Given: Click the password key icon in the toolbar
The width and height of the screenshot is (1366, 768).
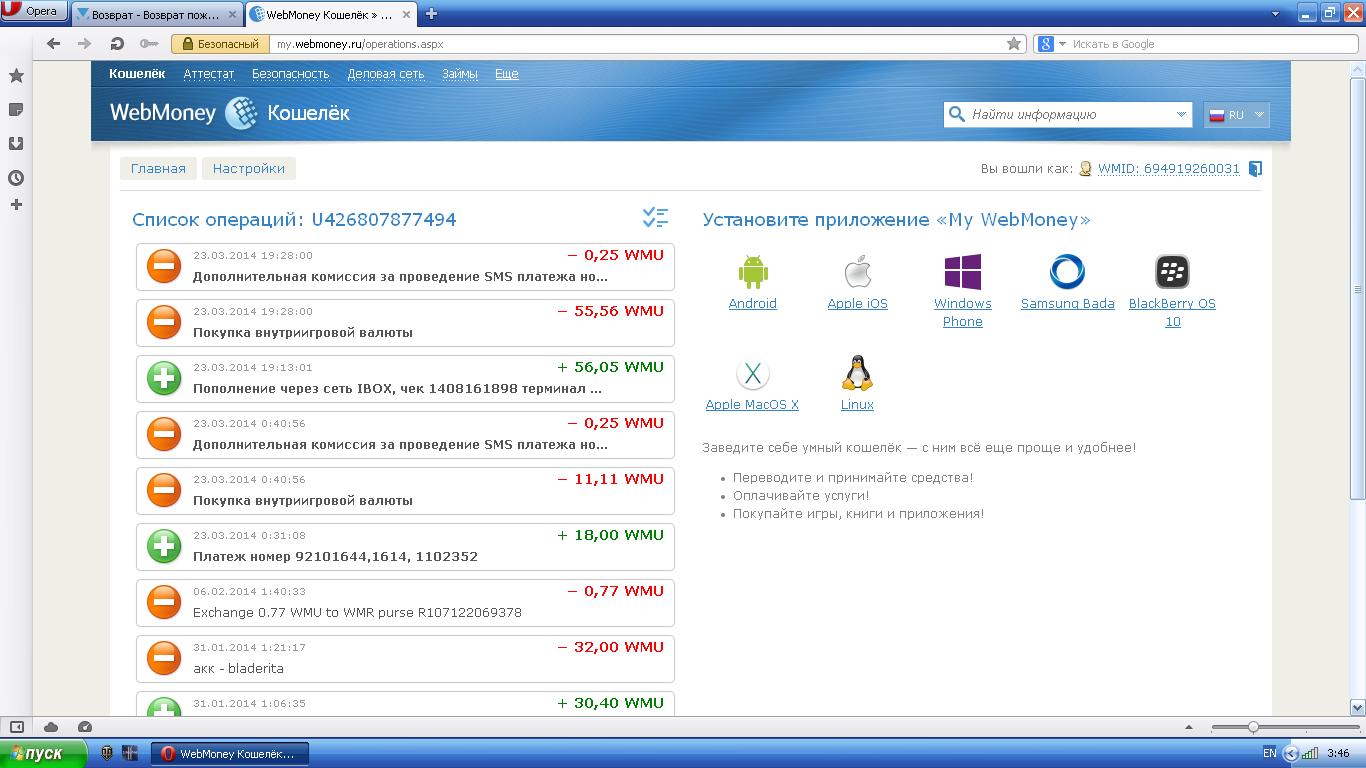Looking at the screenshot, I should 149,44.
